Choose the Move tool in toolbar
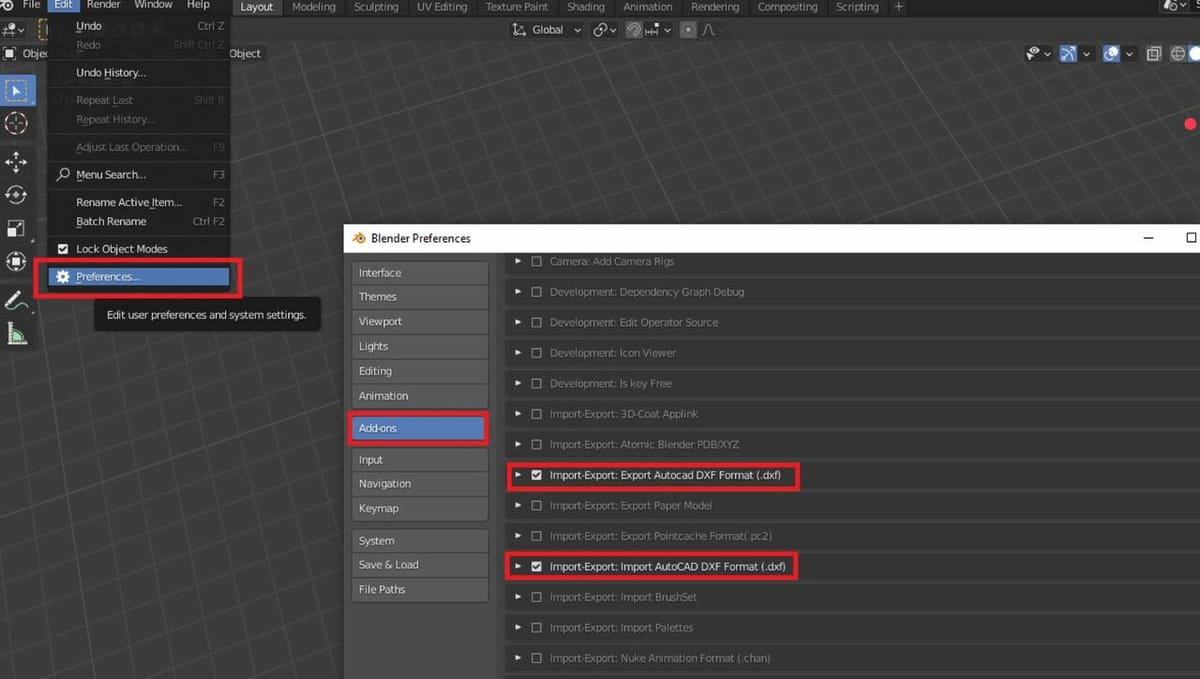The width and height of the screenshot is (1200, 679). click(x=16, y=163)
